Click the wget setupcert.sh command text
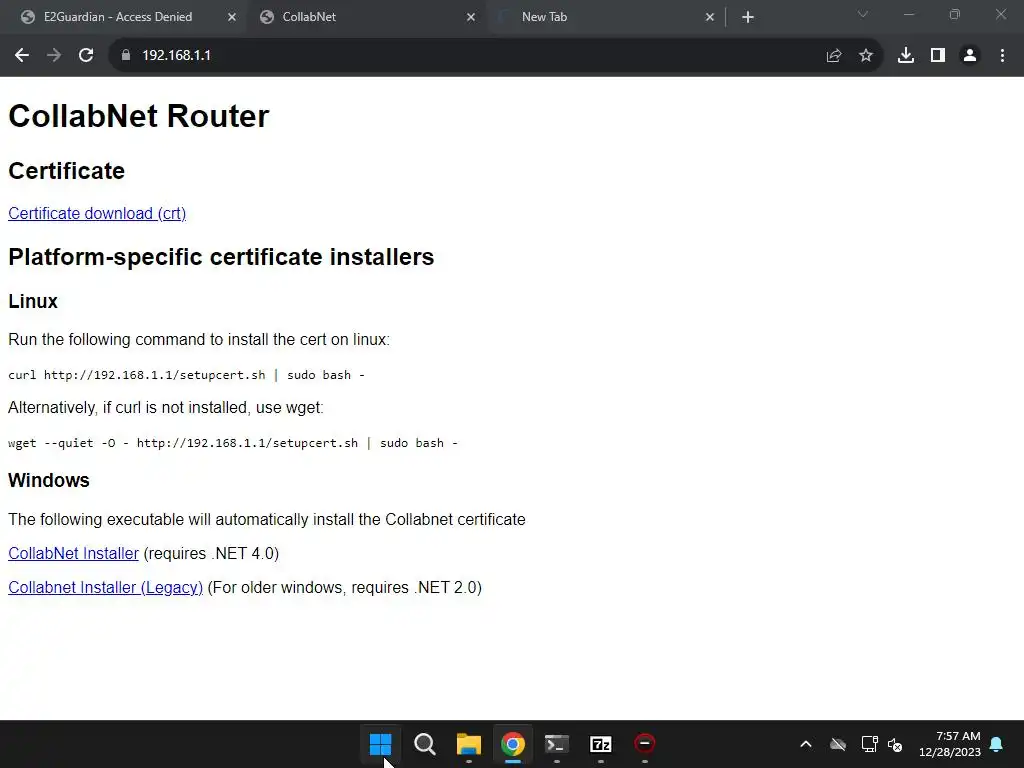 (232, 443)
